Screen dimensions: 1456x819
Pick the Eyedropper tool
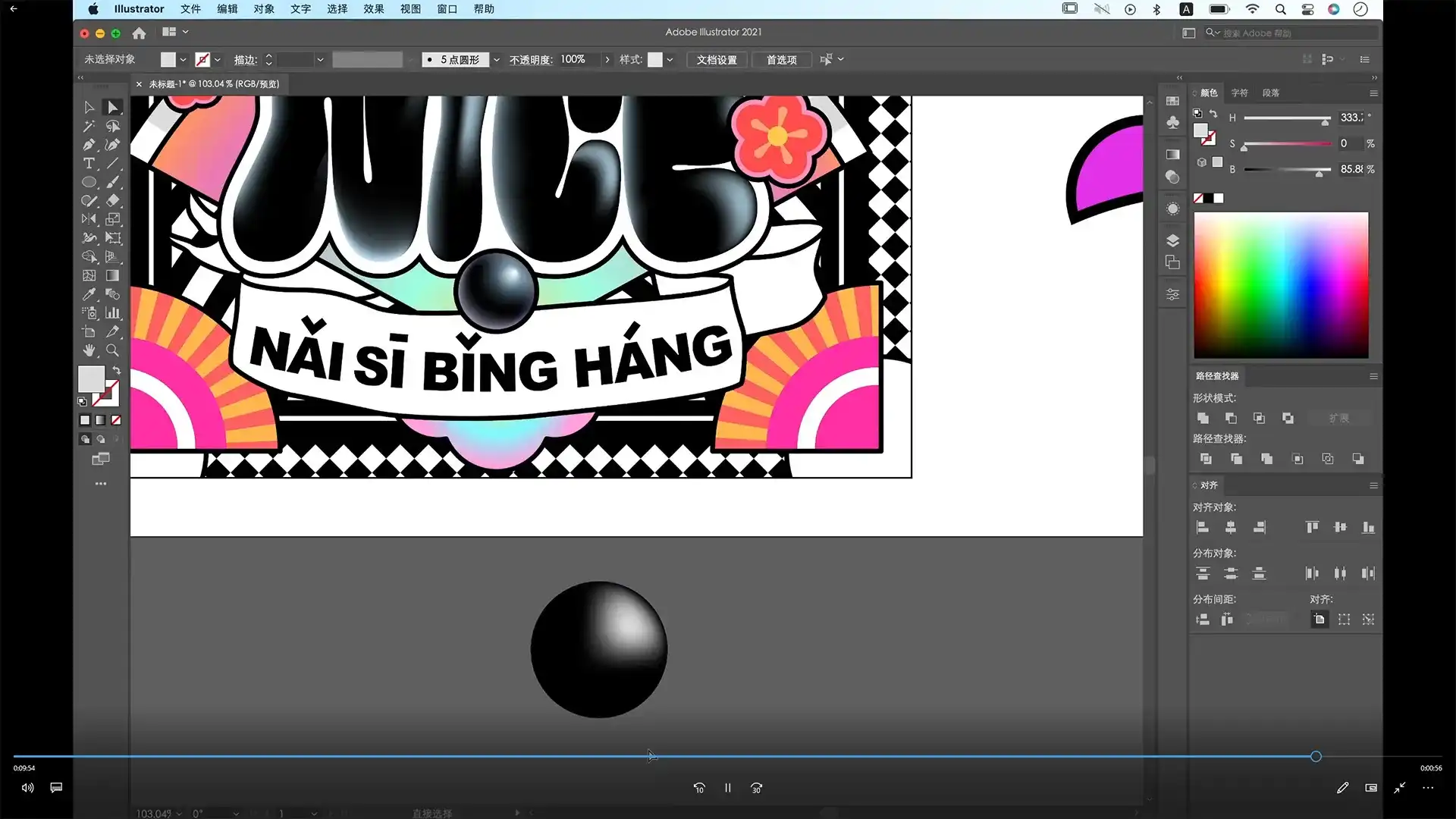[89, 294]
